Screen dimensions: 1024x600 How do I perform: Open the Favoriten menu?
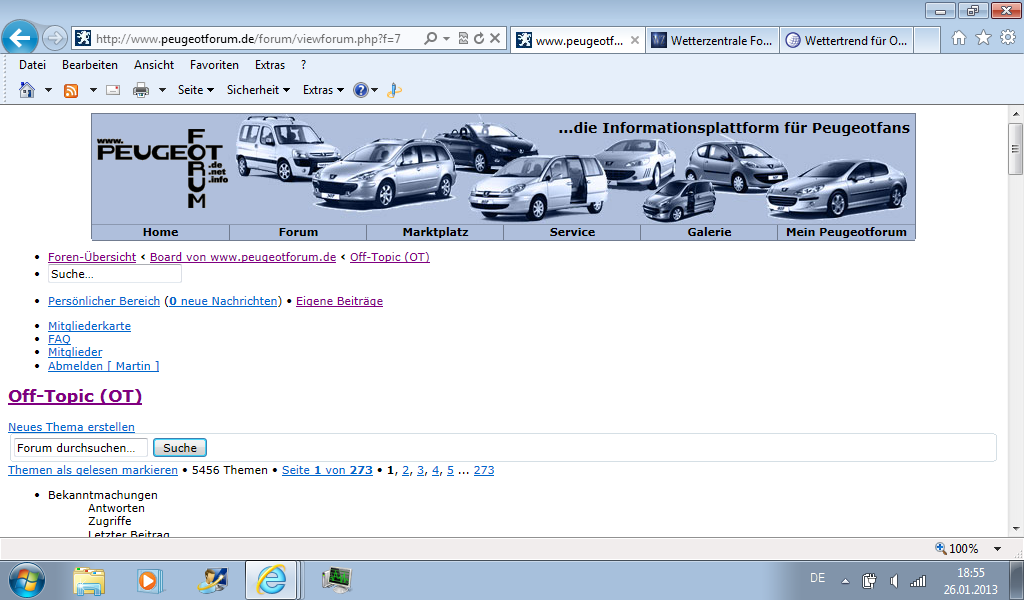(x=214, y=65)
